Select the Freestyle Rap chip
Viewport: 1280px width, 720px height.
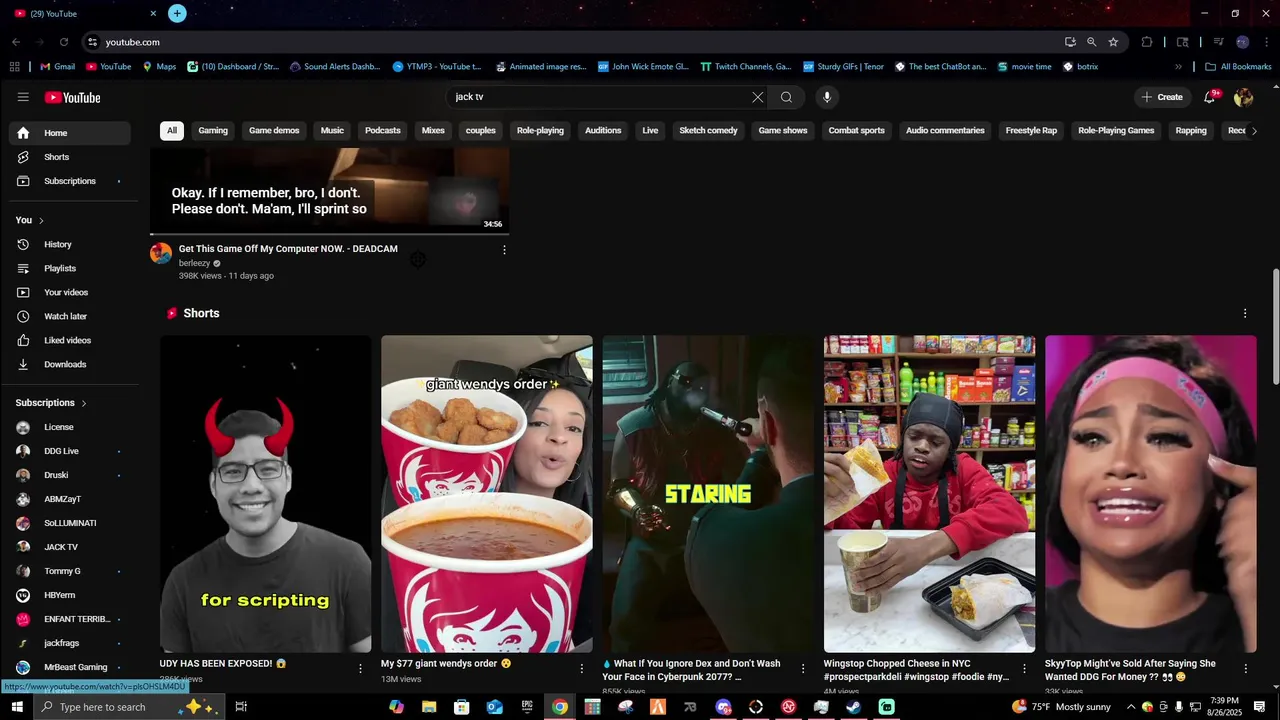[x=1031, y=131]
